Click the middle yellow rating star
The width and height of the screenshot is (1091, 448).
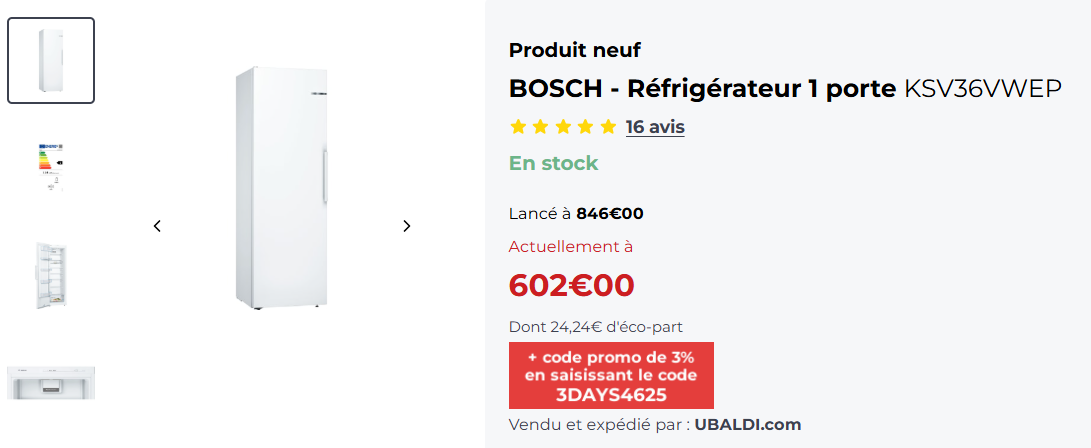(562, 127)
